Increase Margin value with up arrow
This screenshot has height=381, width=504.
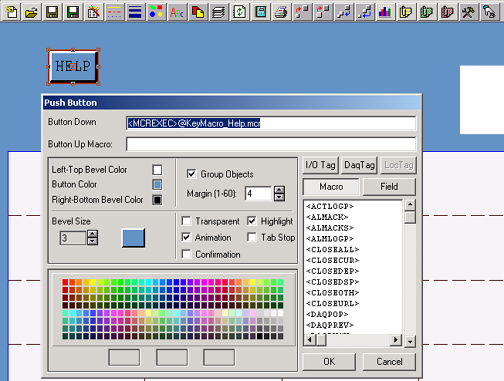pyautogui.click(x=279, y=190)
